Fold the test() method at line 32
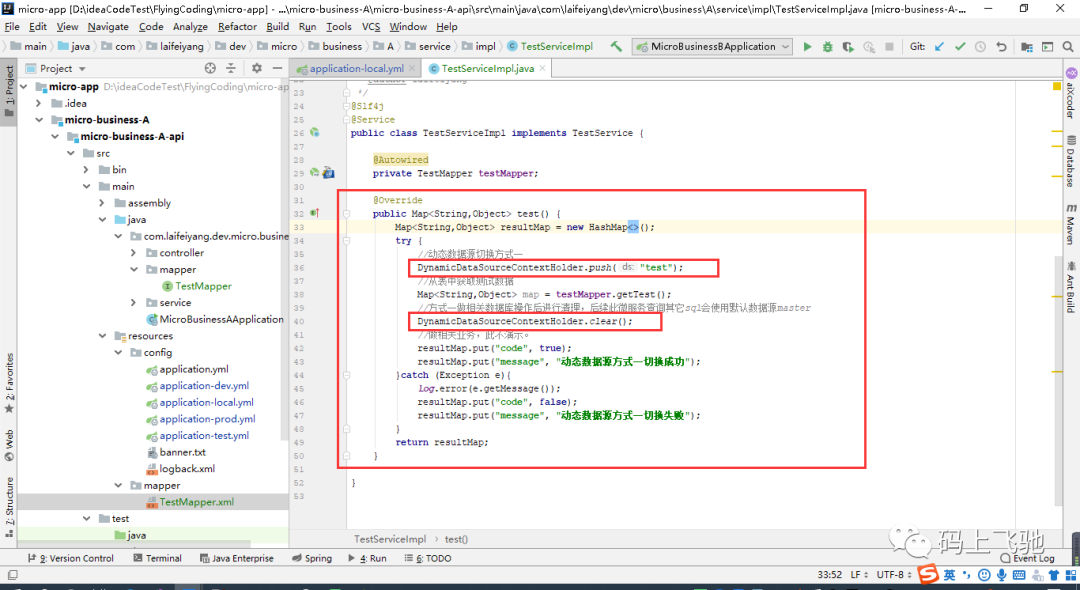This screenshot has height=590, width=1080. tap(346, 213)
